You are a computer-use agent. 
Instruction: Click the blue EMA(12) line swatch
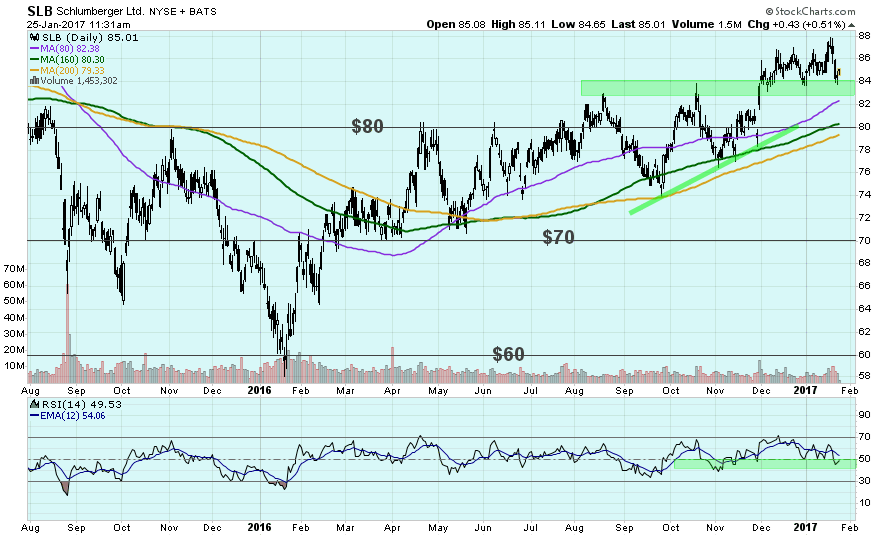[x=35, y=416]
